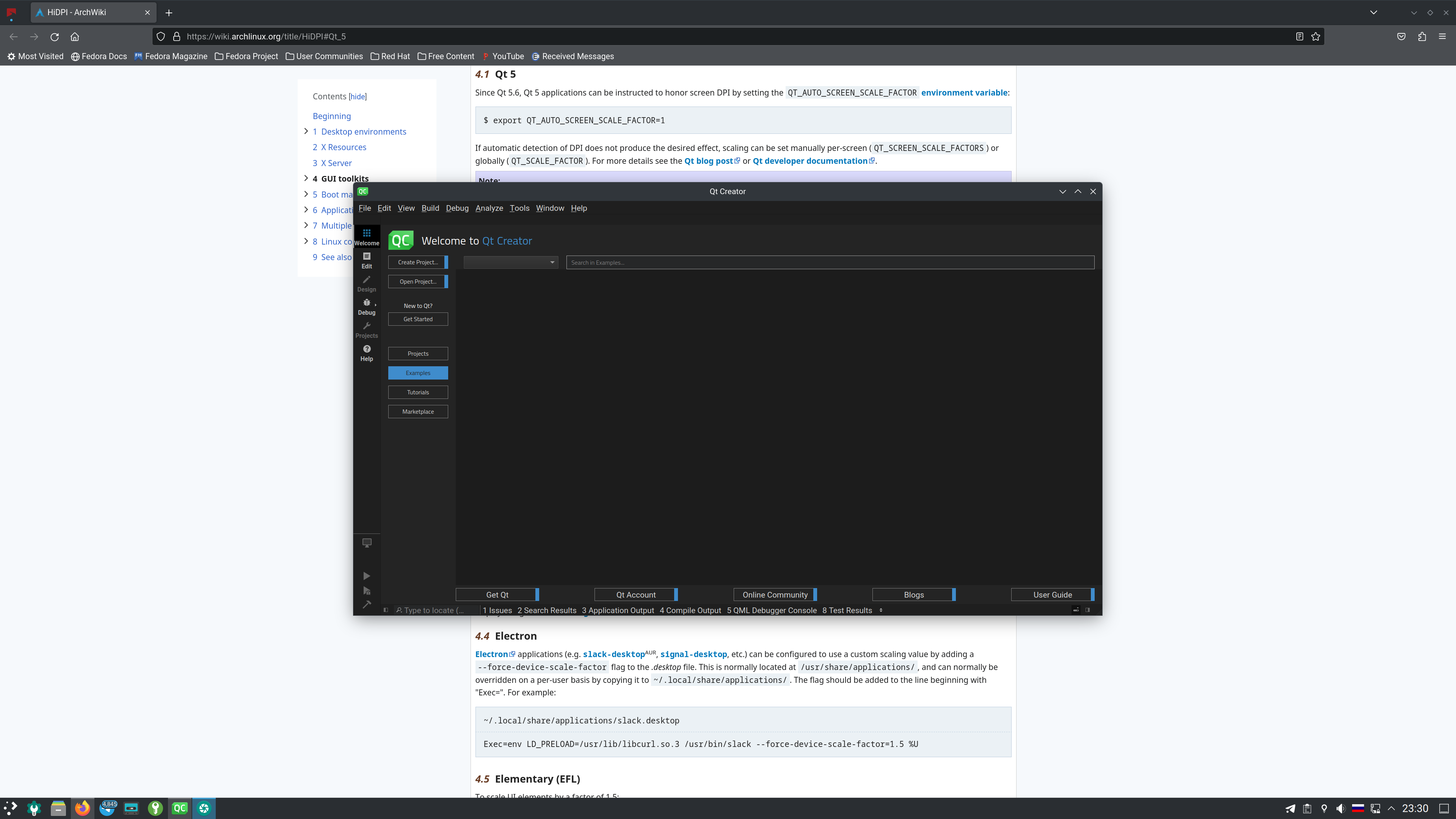Click the Open Project button
This screenshot has height=819, width=1456.
click(418, 281)
